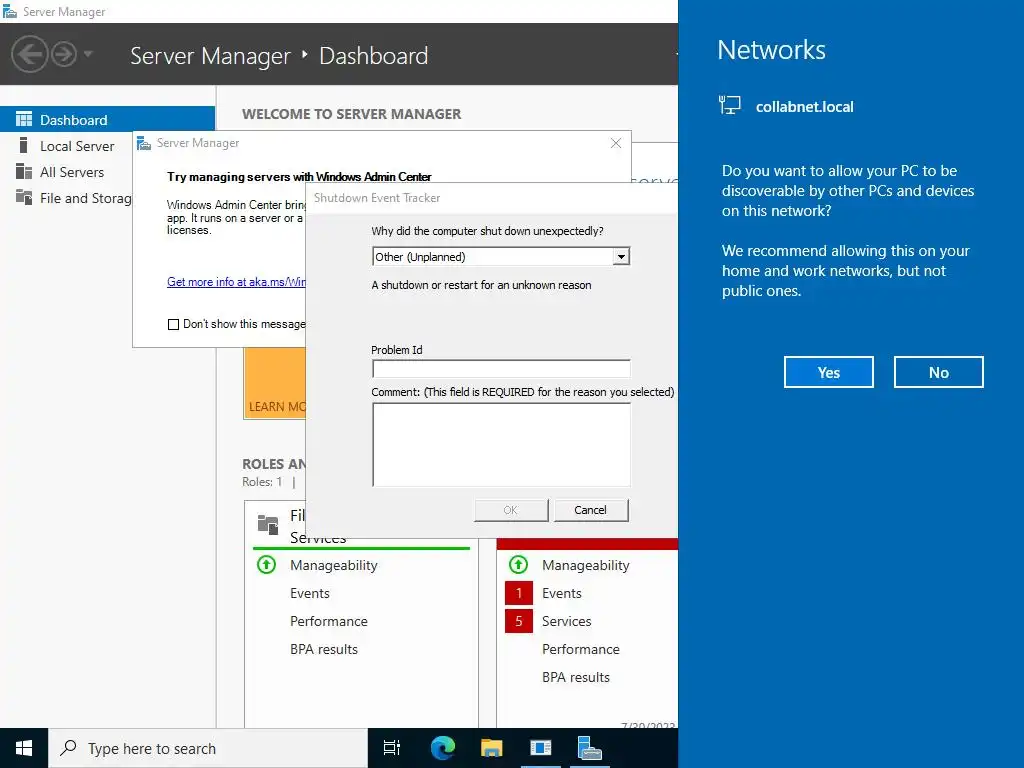Click green Manageability icon in the right tile

(519, 564)
